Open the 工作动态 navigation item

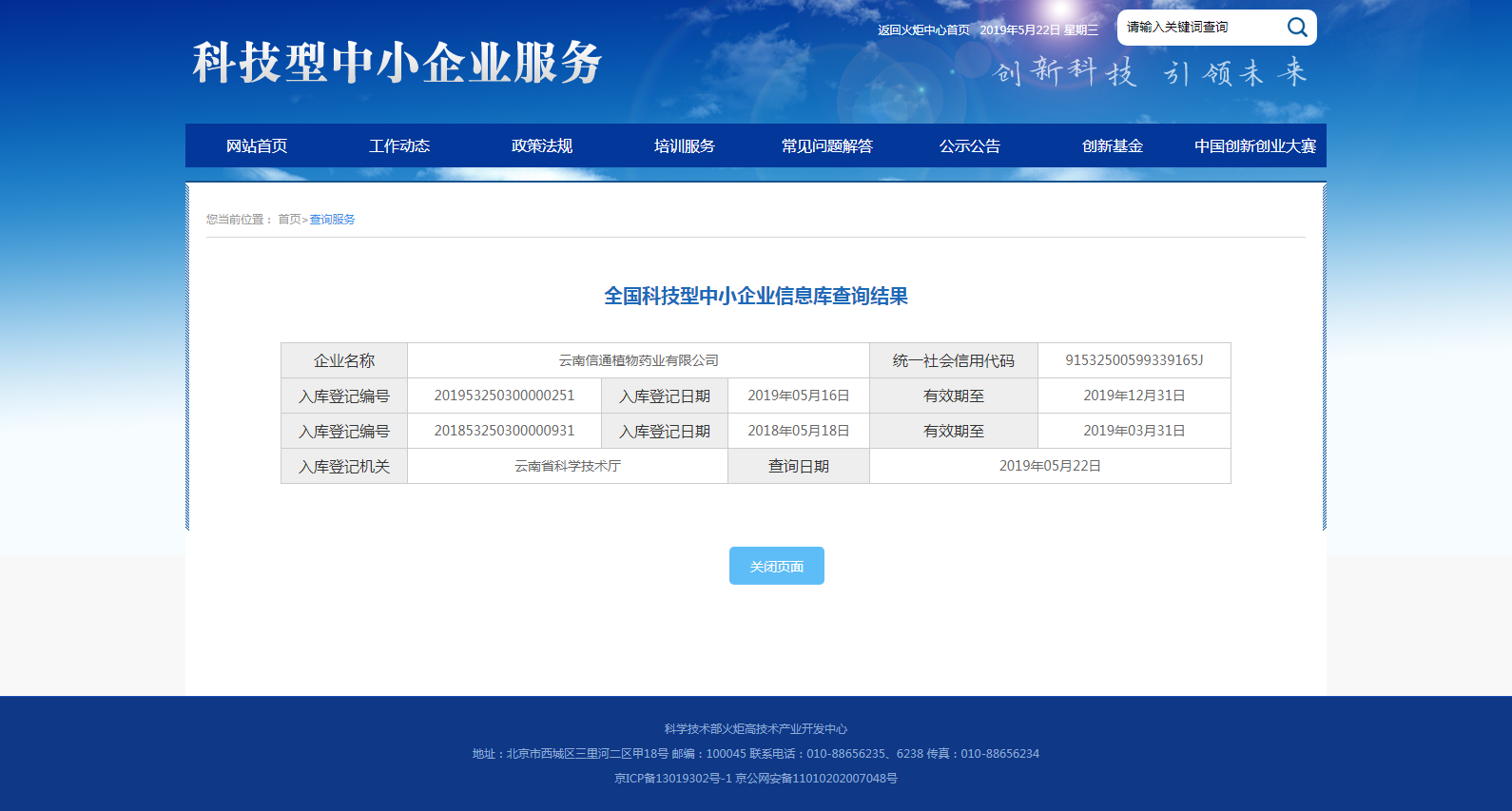(399, 146)
